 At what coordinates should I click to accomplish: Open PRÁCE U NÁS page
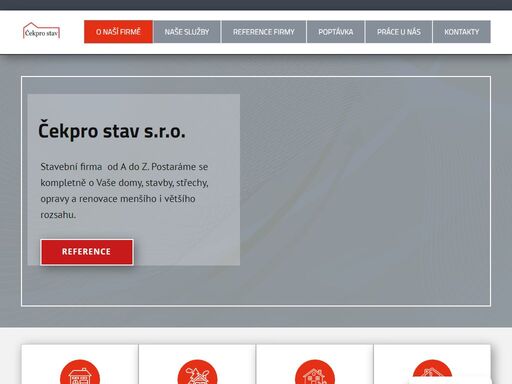(399, 32)
